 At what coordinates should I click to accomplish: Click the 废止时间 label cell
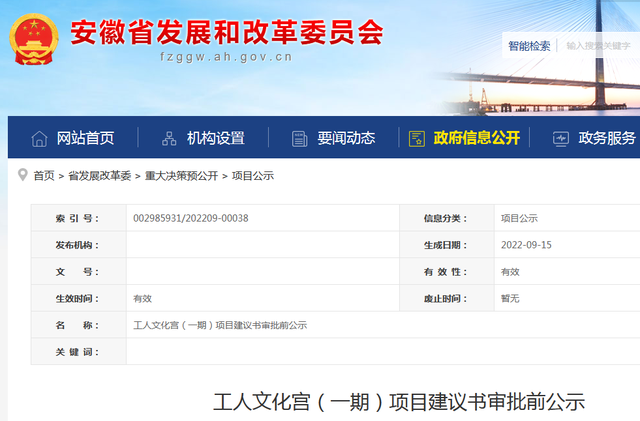(447, 298)
